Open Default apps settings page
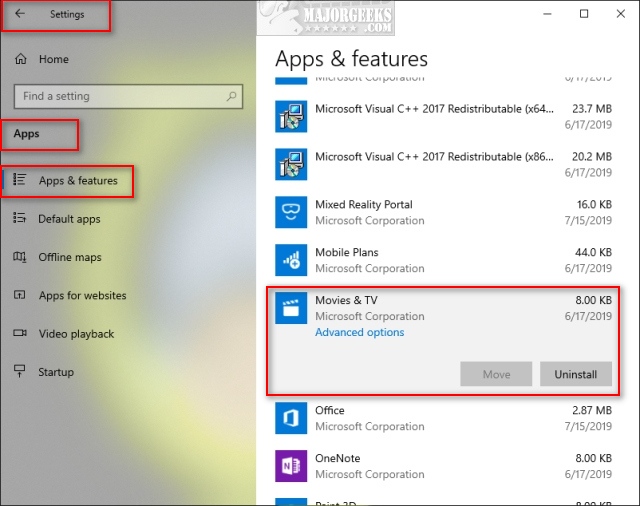 [69, 219]
